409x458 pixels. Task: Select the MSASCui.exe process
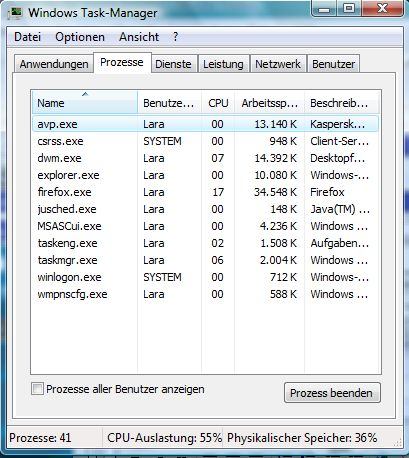click(205, 226)
